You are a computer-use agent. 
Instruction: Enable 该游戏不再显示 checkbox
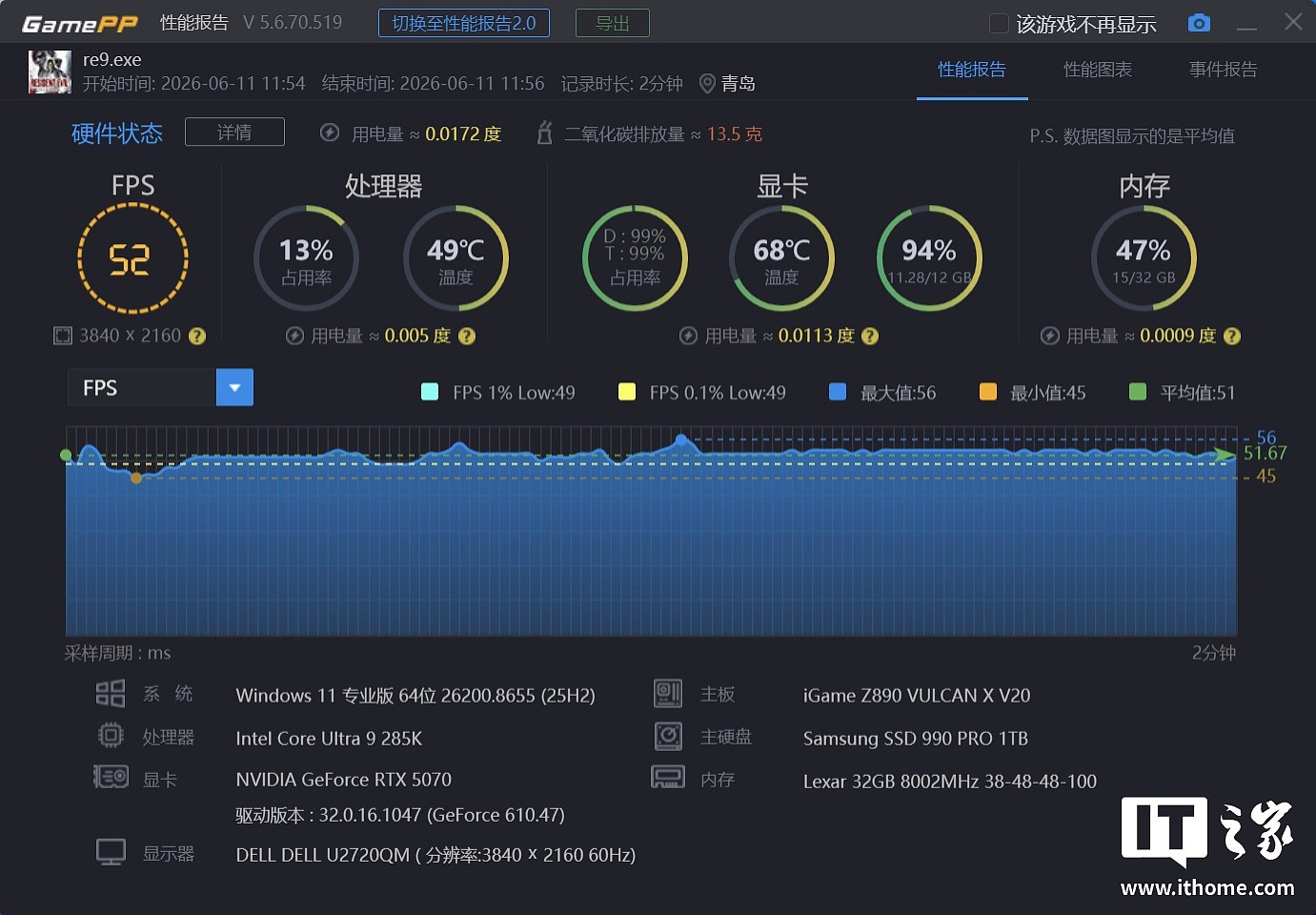[x=999, y=24]
